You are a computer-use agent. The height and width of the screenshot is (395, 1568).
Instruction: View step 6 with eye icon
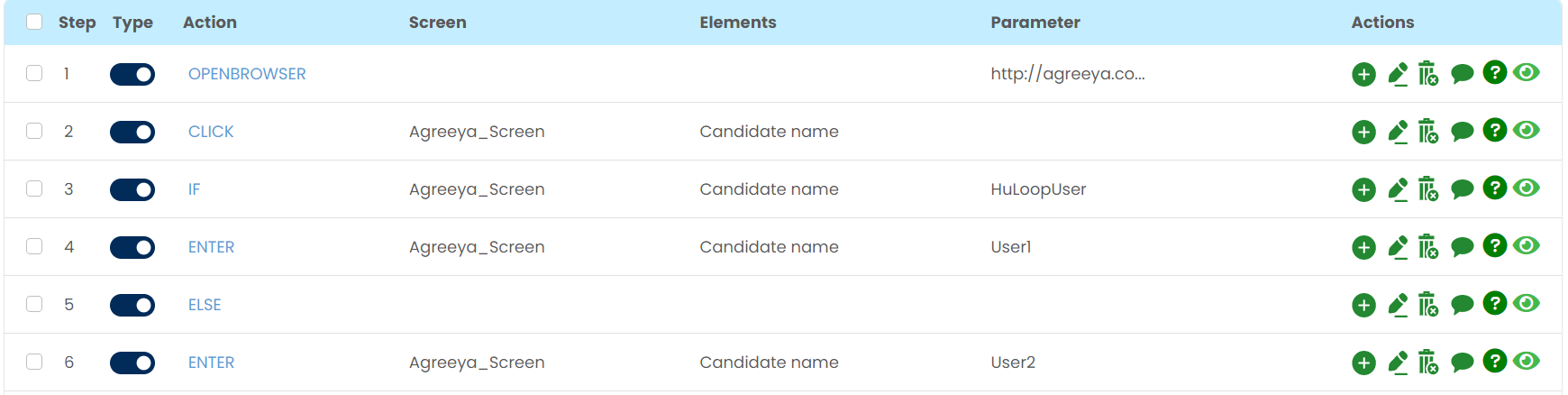[1527, 361]
